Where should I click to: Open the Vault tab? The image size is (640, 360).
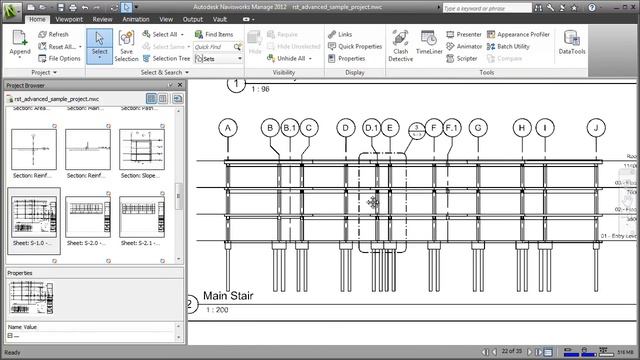coord(220,19)
